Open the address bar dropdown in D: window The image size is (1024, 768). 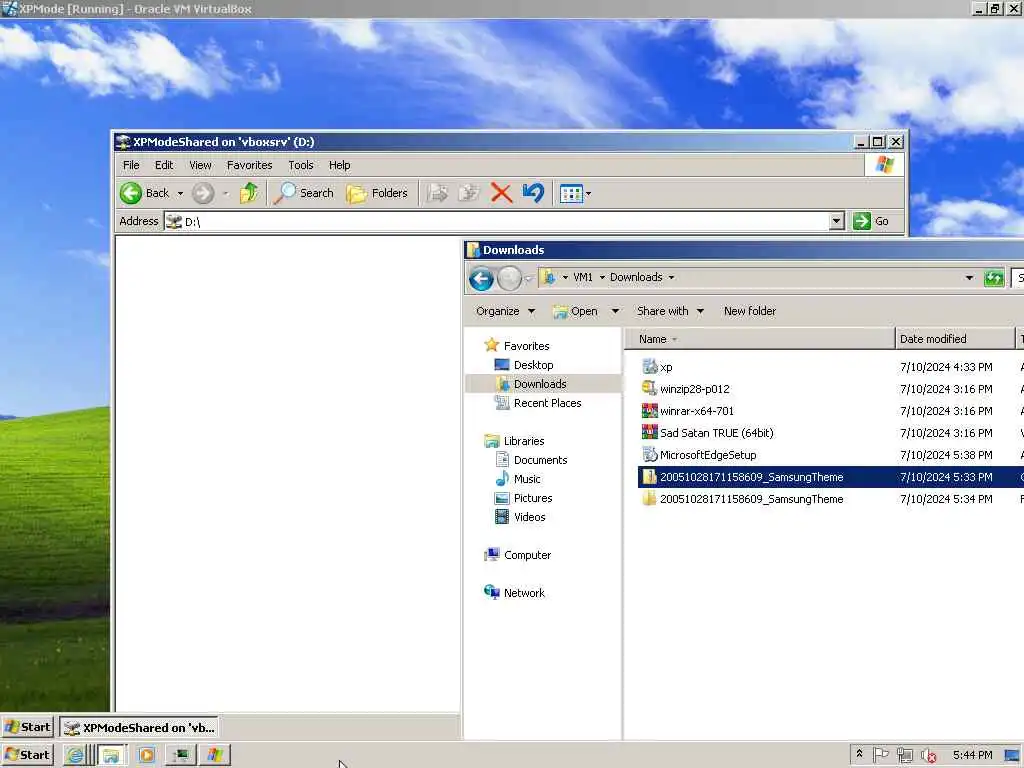pos(837,221)
